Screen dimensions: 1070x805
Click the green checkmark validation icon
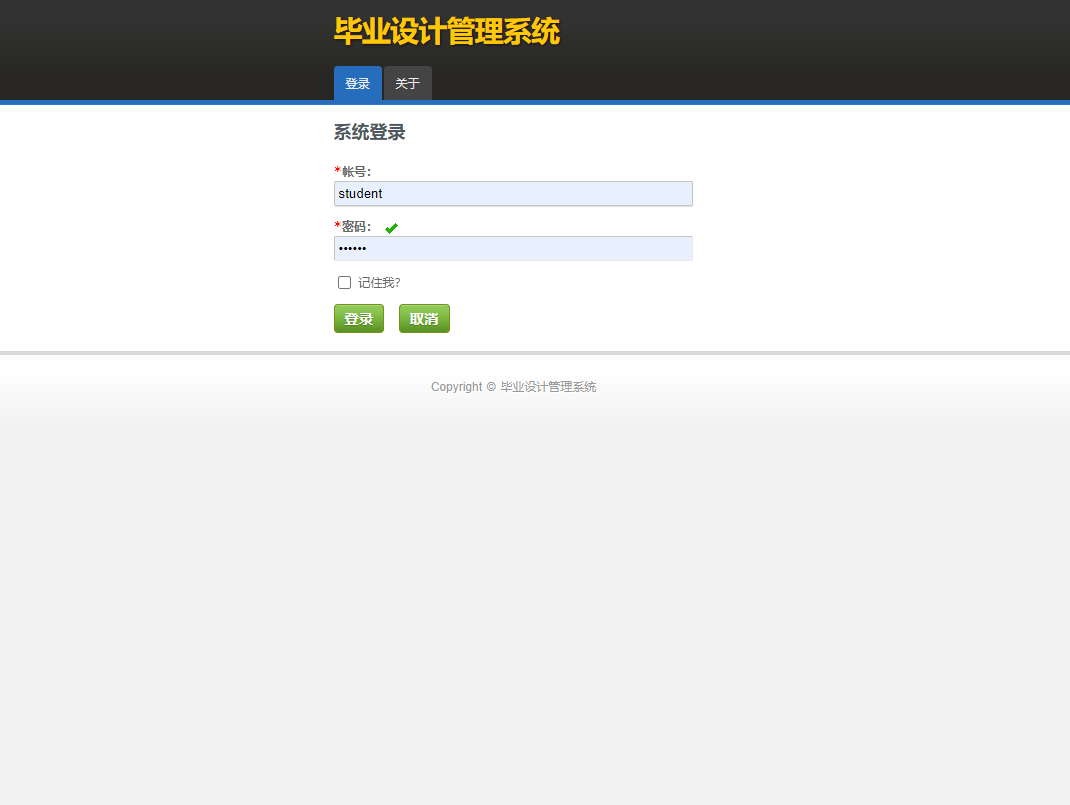(x=391, y=227)
